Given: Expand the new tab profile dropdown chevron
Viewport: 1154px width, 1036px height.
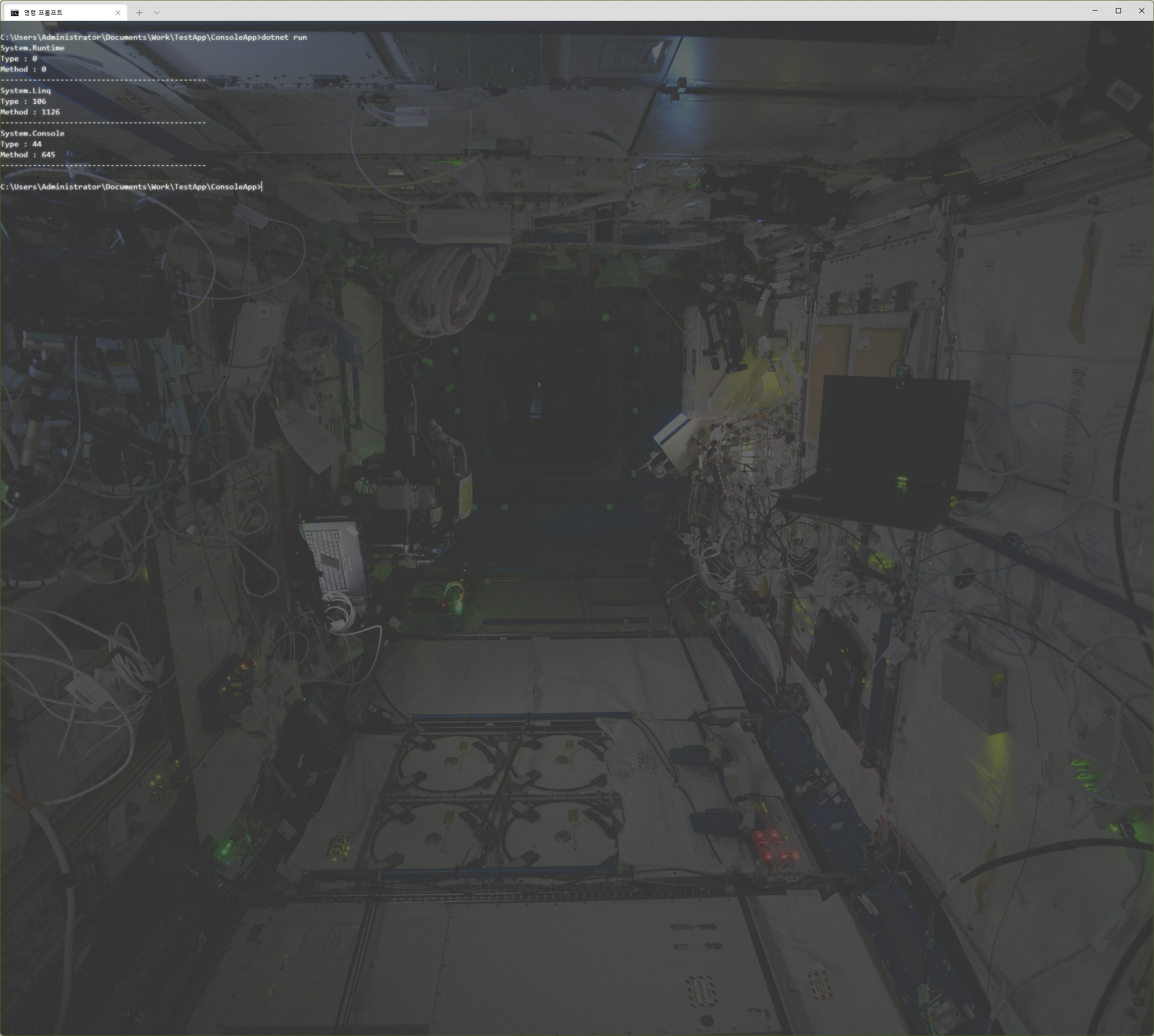Looking at the screenshot, I should (x=157, y=13).
